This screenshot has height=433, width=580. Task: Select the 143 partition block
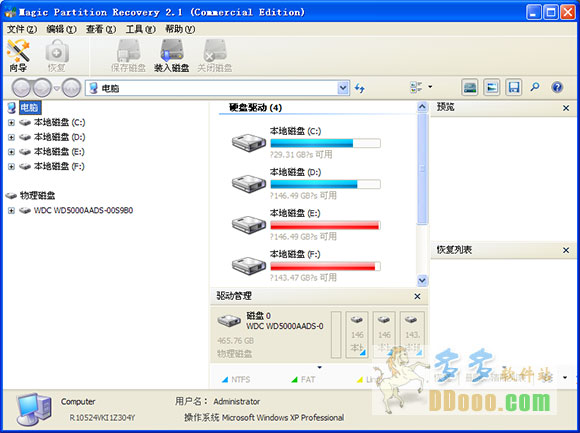412,335
